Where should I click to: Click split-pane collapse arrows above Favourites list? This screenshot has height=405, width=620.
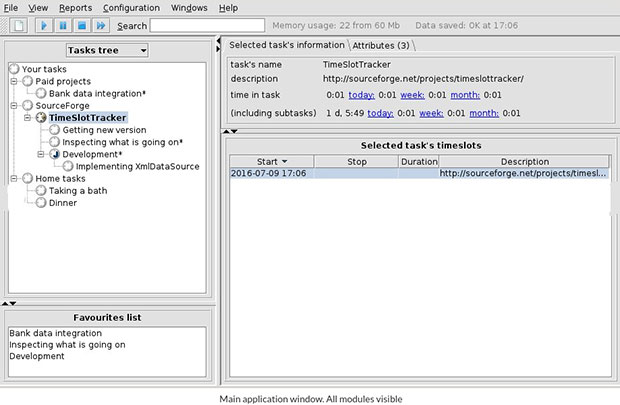pos(9,303)
